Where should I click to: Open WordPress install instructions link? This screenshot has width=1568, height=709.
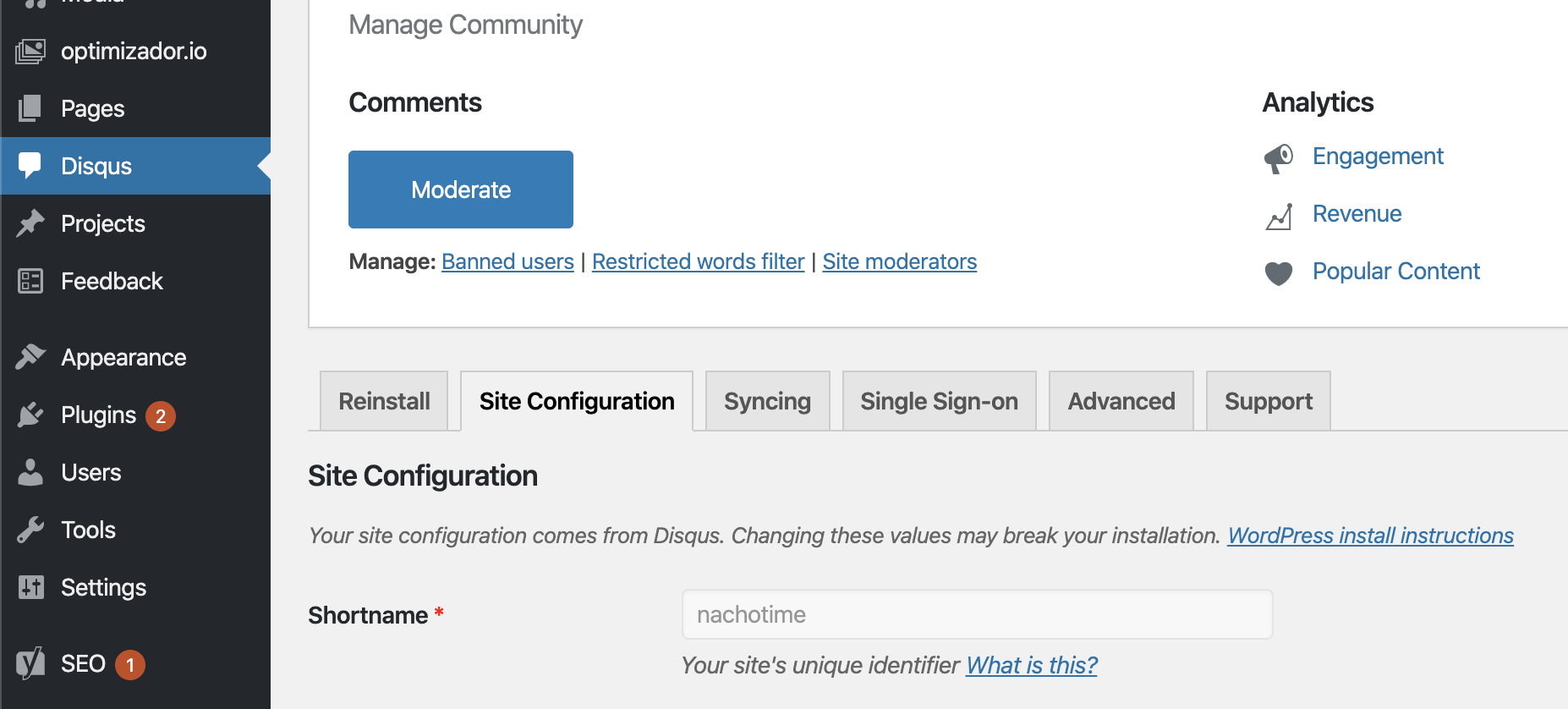pos(1370,536)
